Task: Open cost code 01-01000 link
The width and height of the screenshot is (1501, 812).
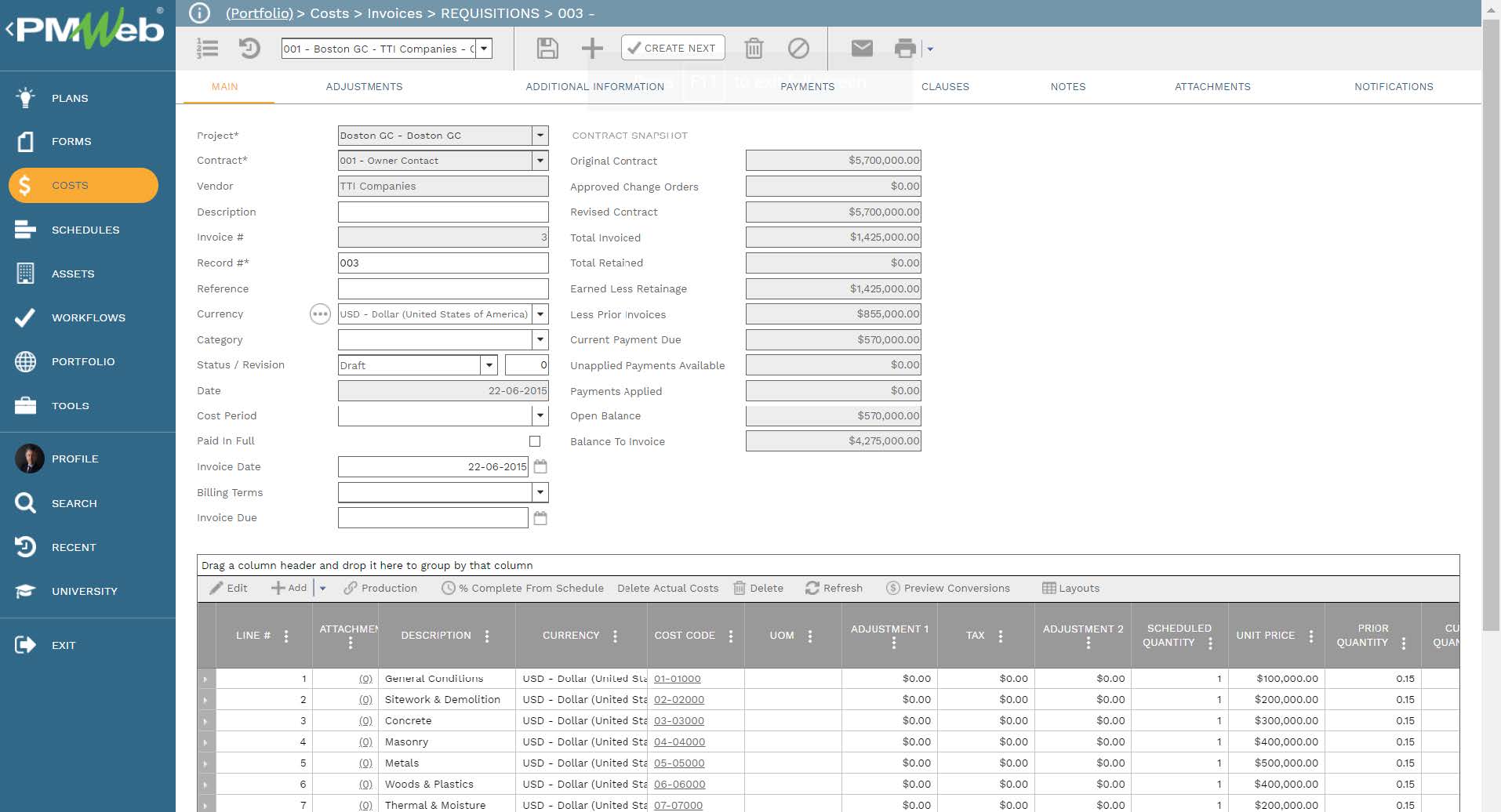Action: tap(677, 679)
